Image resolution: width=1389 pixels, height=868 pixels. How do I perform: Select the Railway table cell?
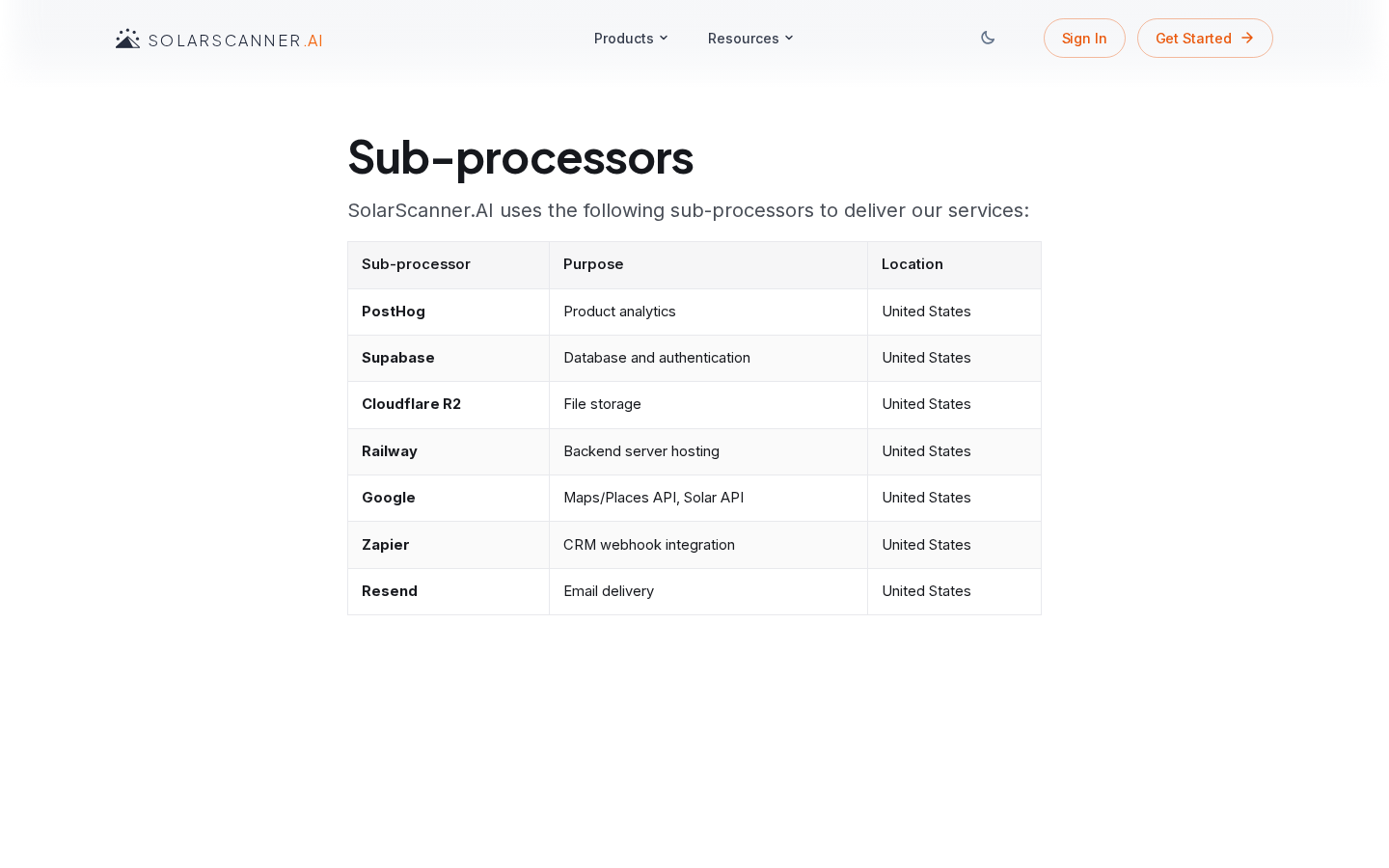449,451
